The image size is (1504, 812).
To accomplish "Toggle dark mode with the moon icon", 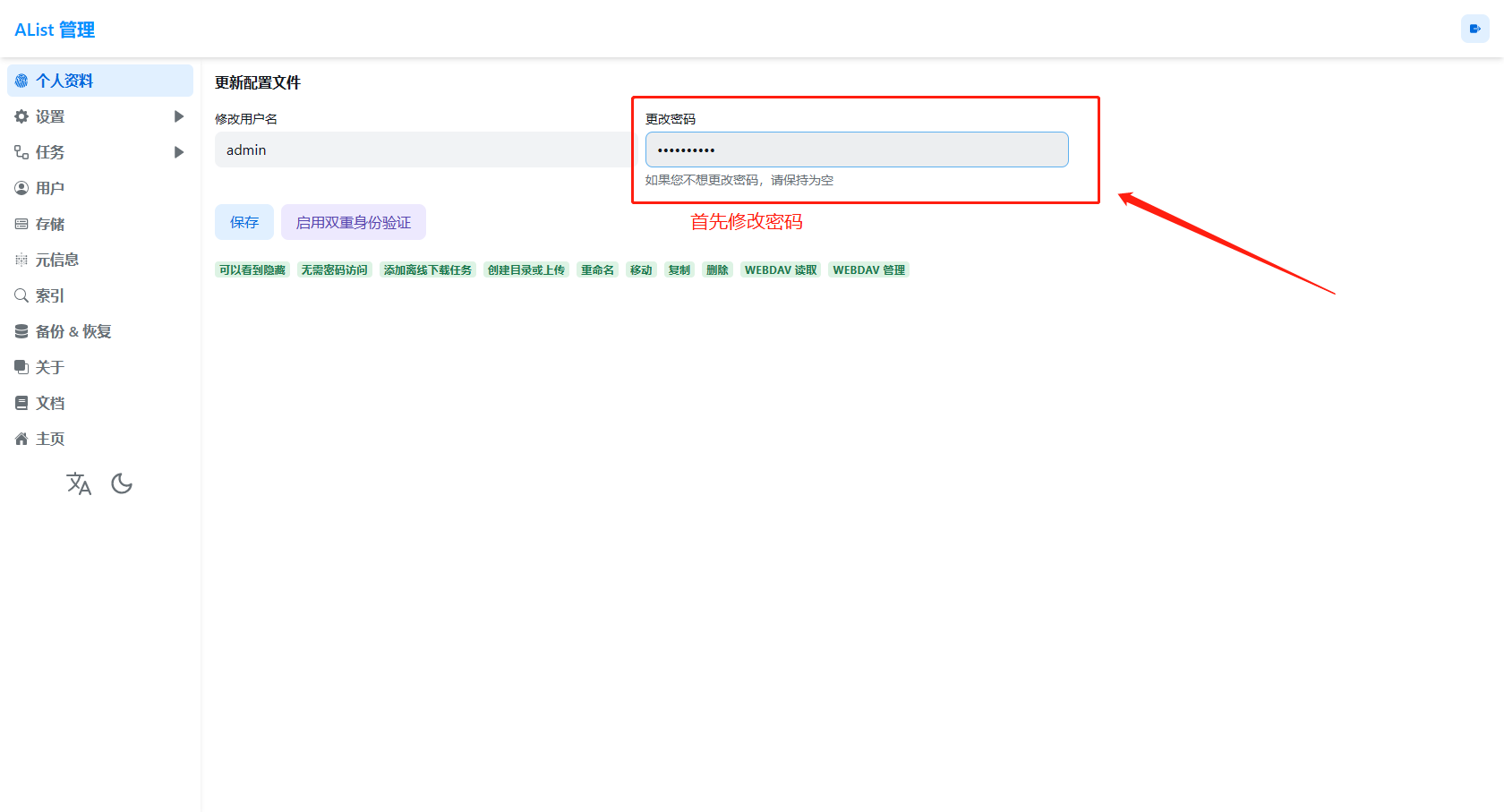I will pos(122,484).
